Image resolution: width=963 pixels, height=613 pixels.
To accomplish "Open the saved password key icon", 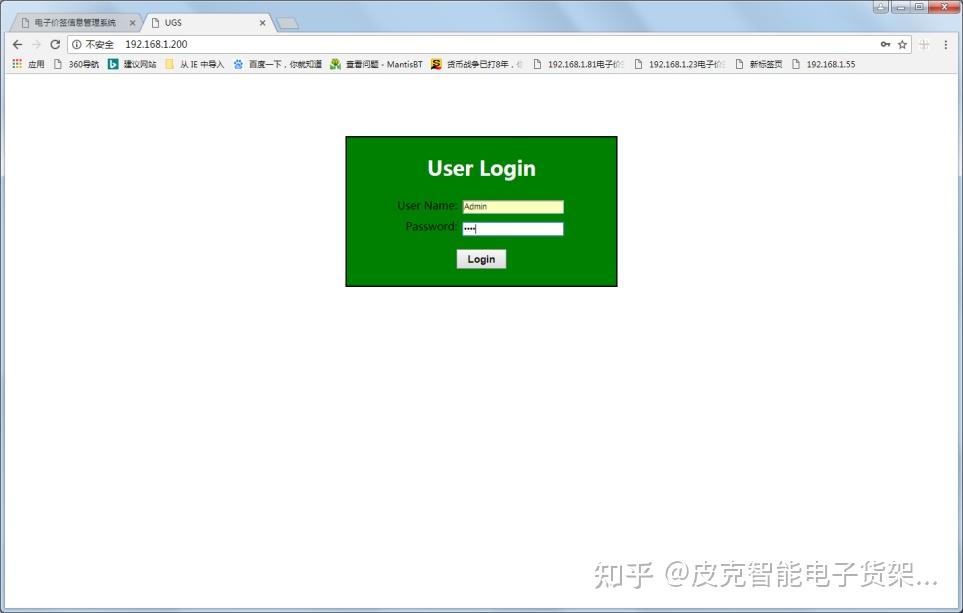I will (x=885, y=44).
